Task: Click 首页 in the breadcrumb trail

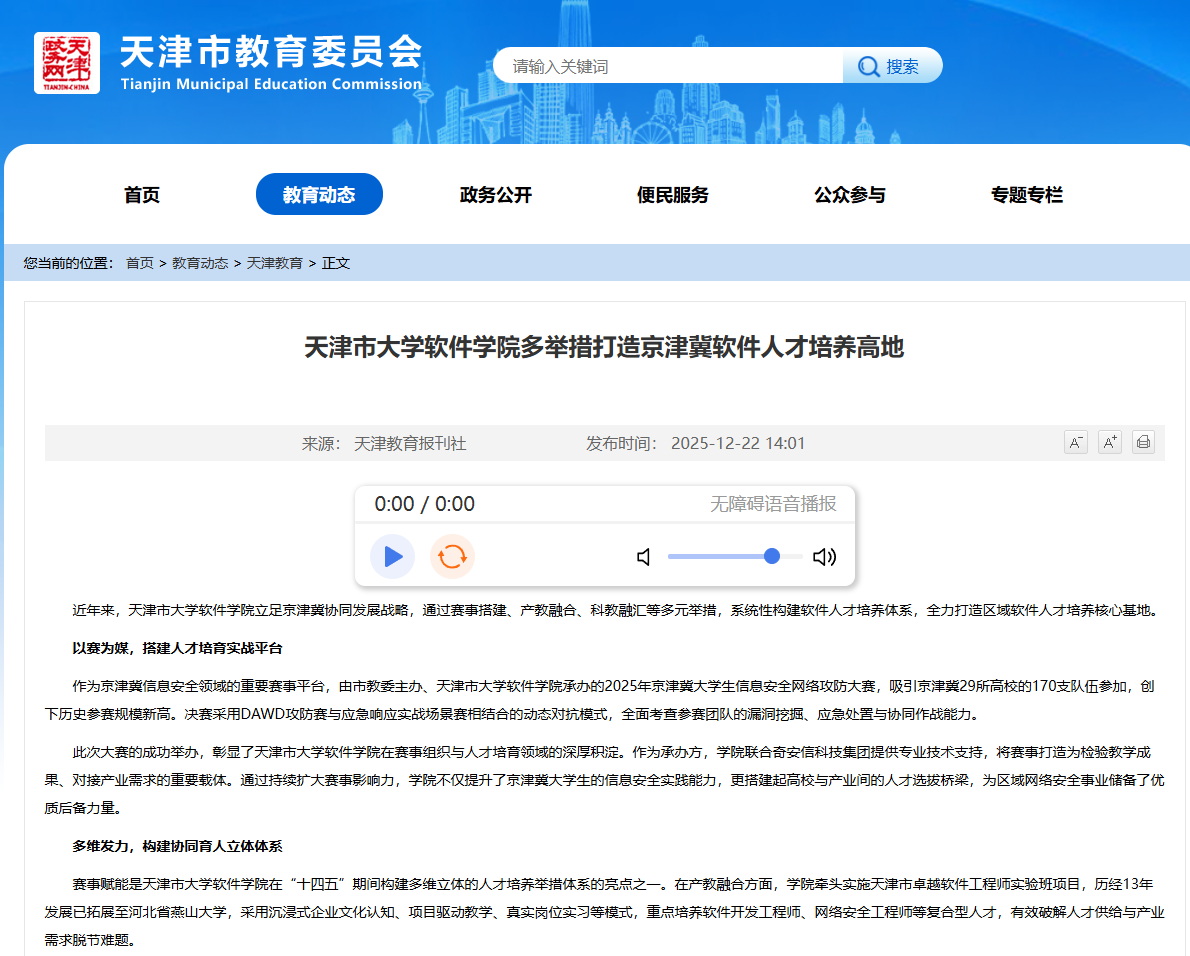Action: [139, 263]
